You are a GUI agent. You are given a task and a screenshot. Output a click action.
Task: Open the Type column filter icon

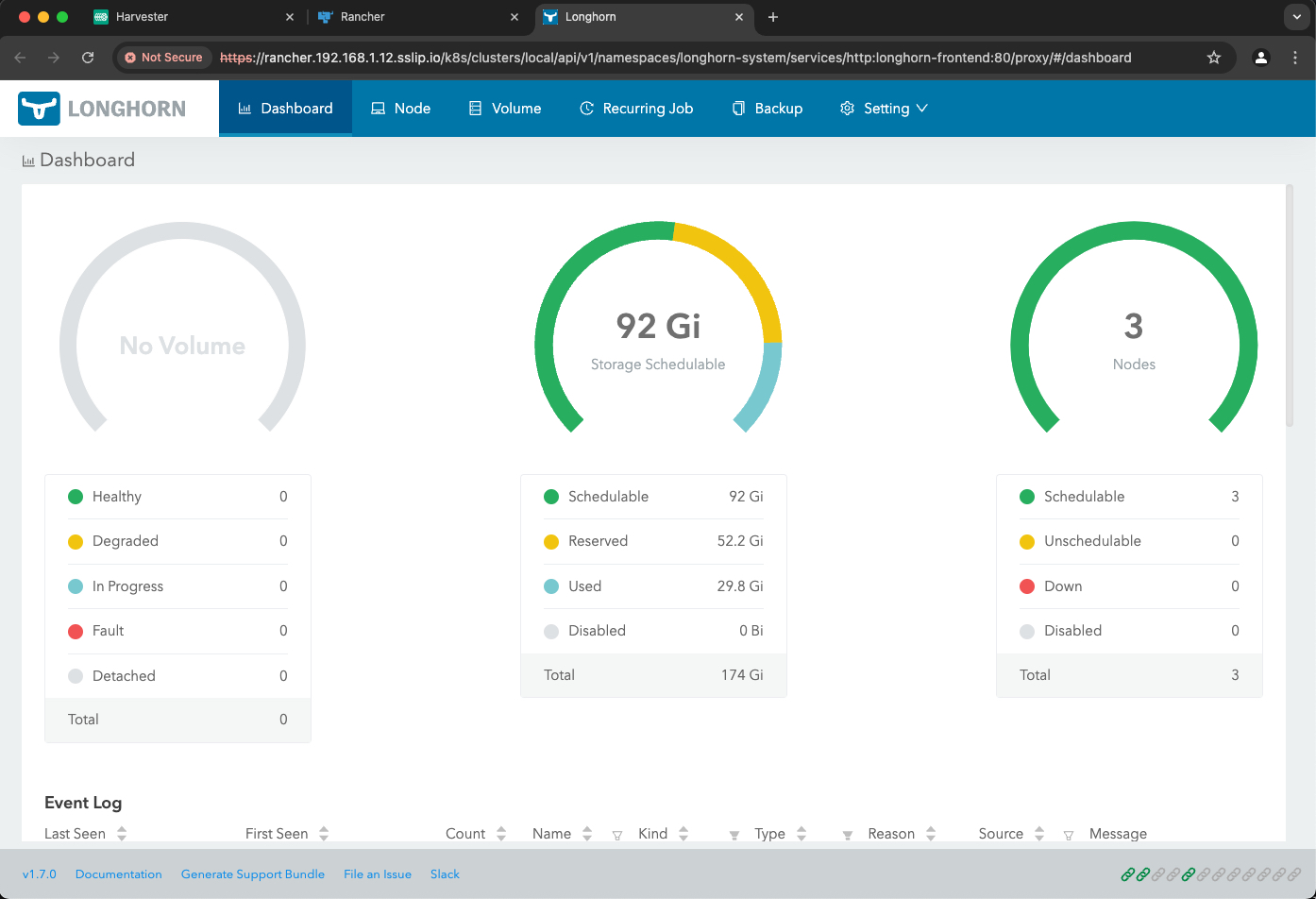click(848, 835)
